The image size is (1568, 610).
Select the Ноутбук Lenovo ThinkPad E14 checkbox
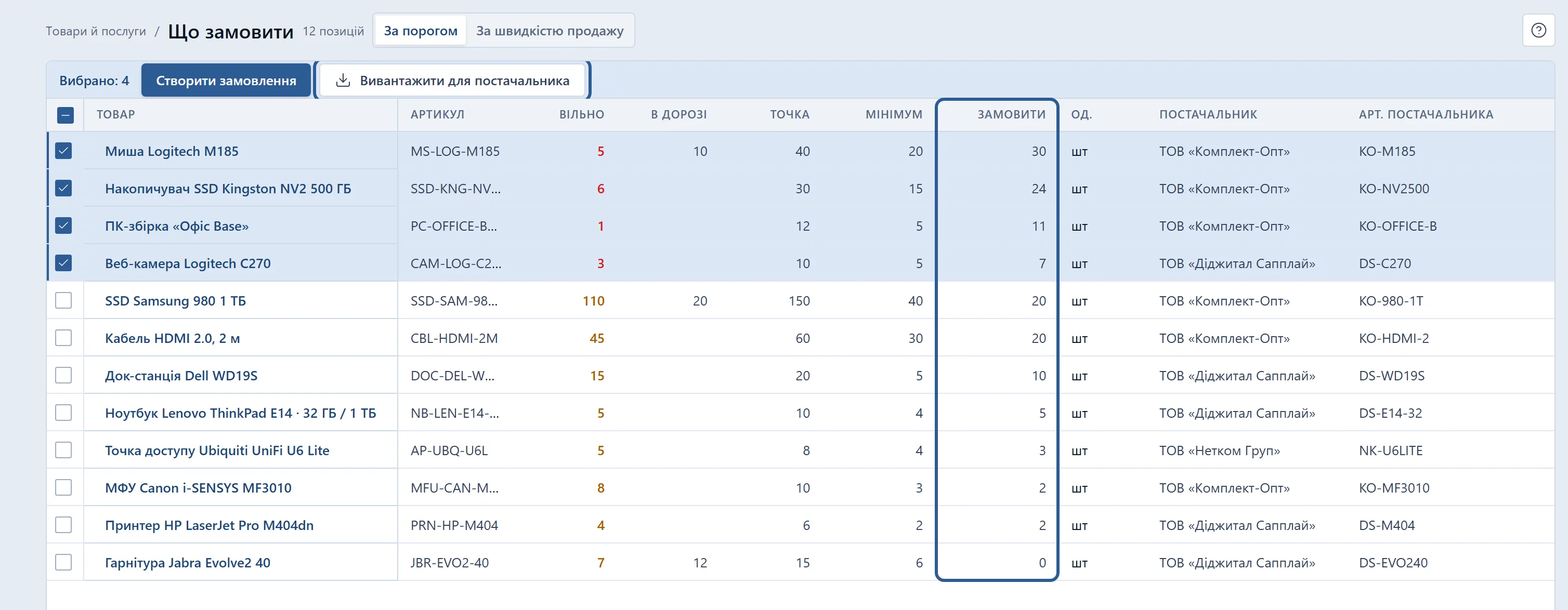(x=63, y=413)
